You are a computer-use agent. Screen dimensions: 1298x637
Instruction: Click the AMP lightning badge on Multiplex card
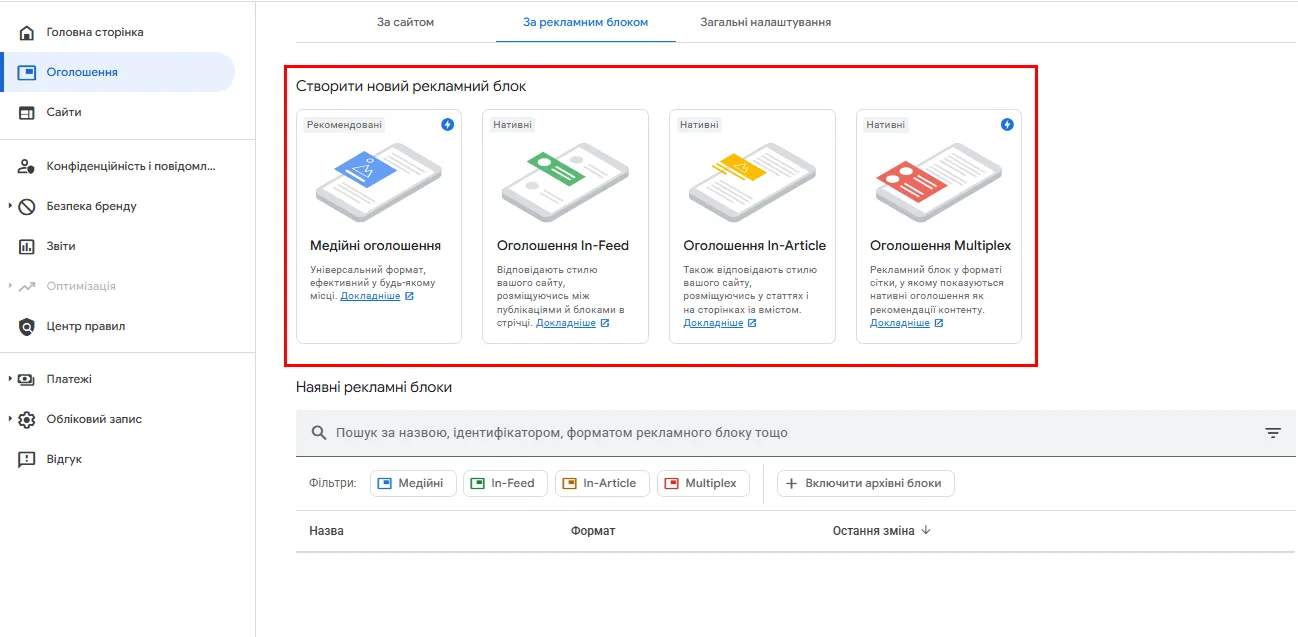click(x=1007, y=125)
